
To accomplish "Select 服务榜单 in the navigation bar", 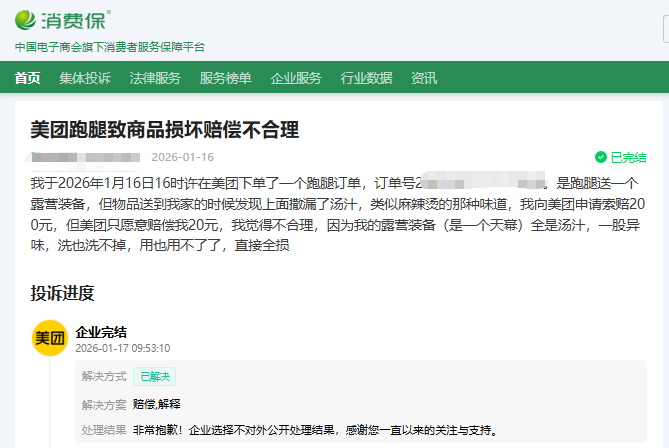I will [225, 78].
